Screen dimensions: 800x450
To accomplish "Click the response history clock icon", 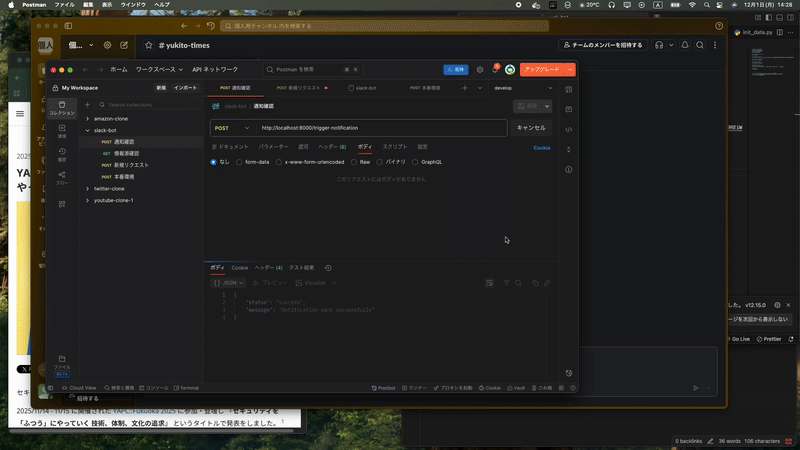I will [328, 268].
